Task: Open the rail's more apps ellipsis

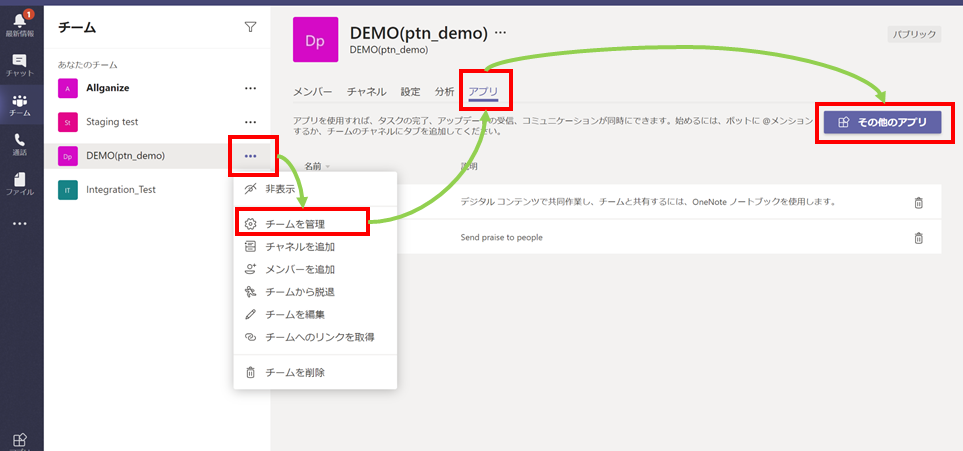Action: pyautogui.click(x=20, y=224)
